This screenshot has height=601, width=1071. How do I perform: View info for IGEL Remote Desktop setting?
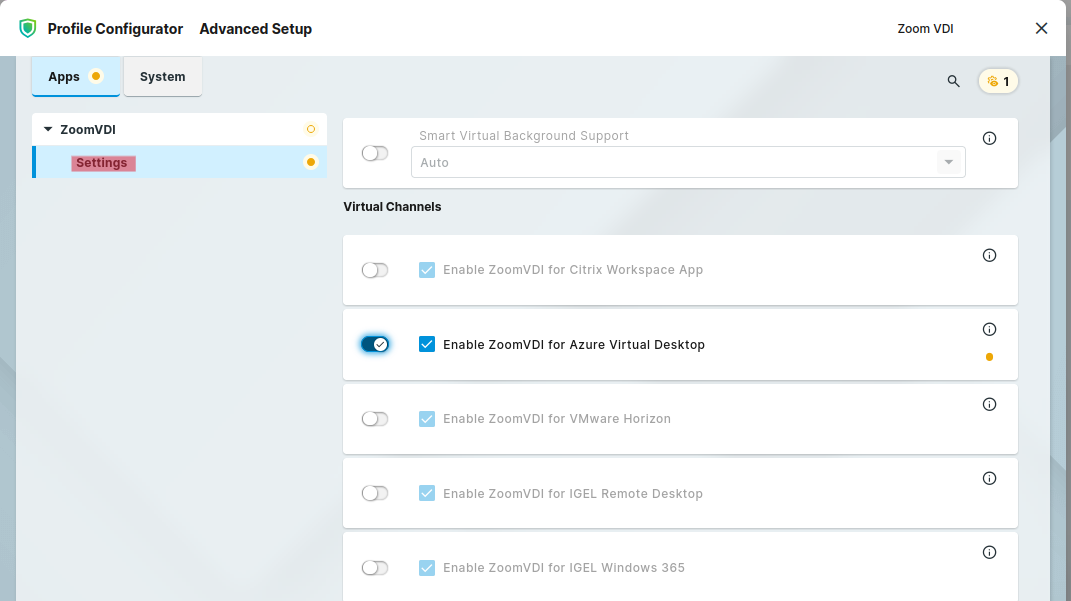[x=989, y=478]
